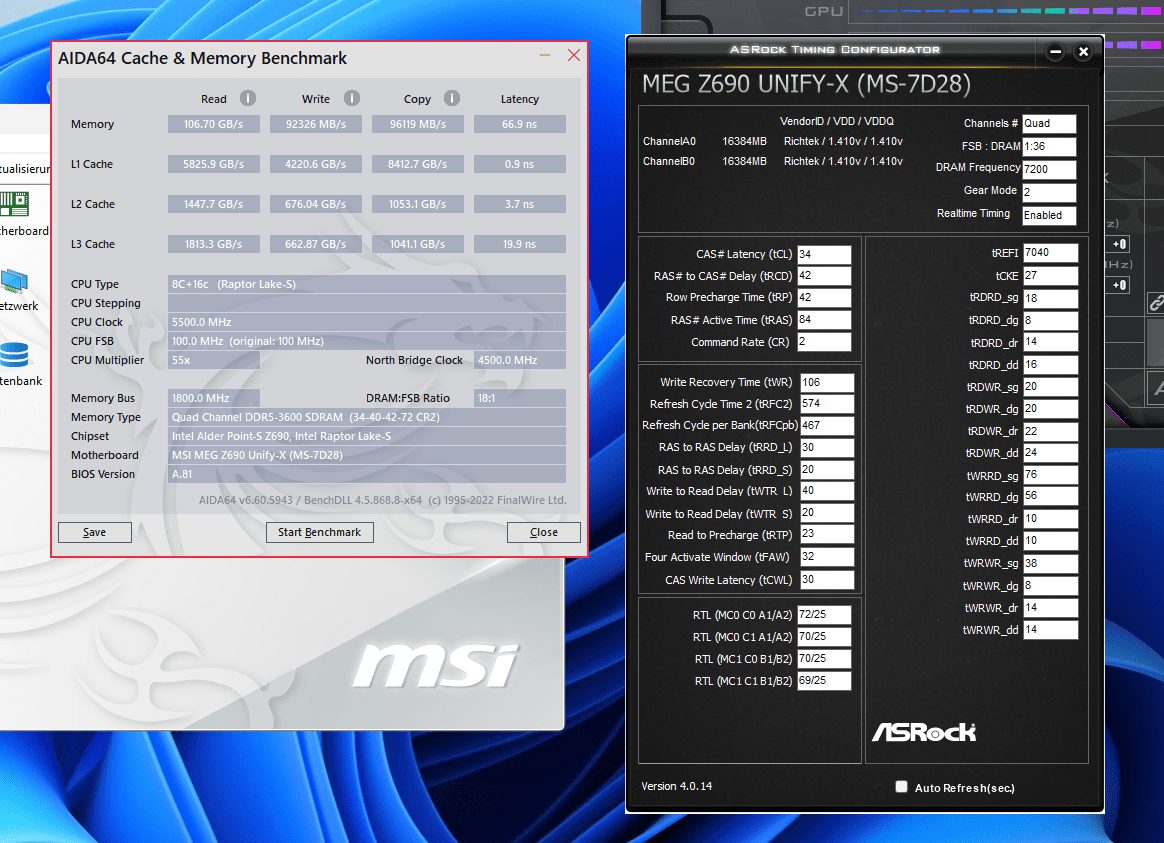Click the RTL (MC0 C0 A1/A2) field
The width and height of the screenshot is (1164, 843).
[x=824, y=614]
